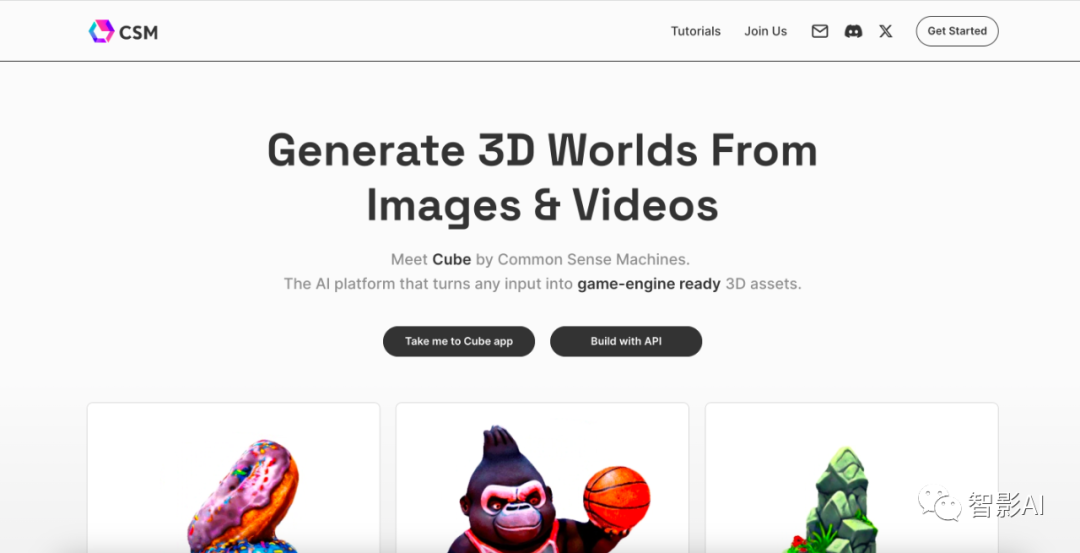The width and height of the screenshot is (1080, 553).
Task: Click Take me to Cube app button
Action: tap(459, 341)
